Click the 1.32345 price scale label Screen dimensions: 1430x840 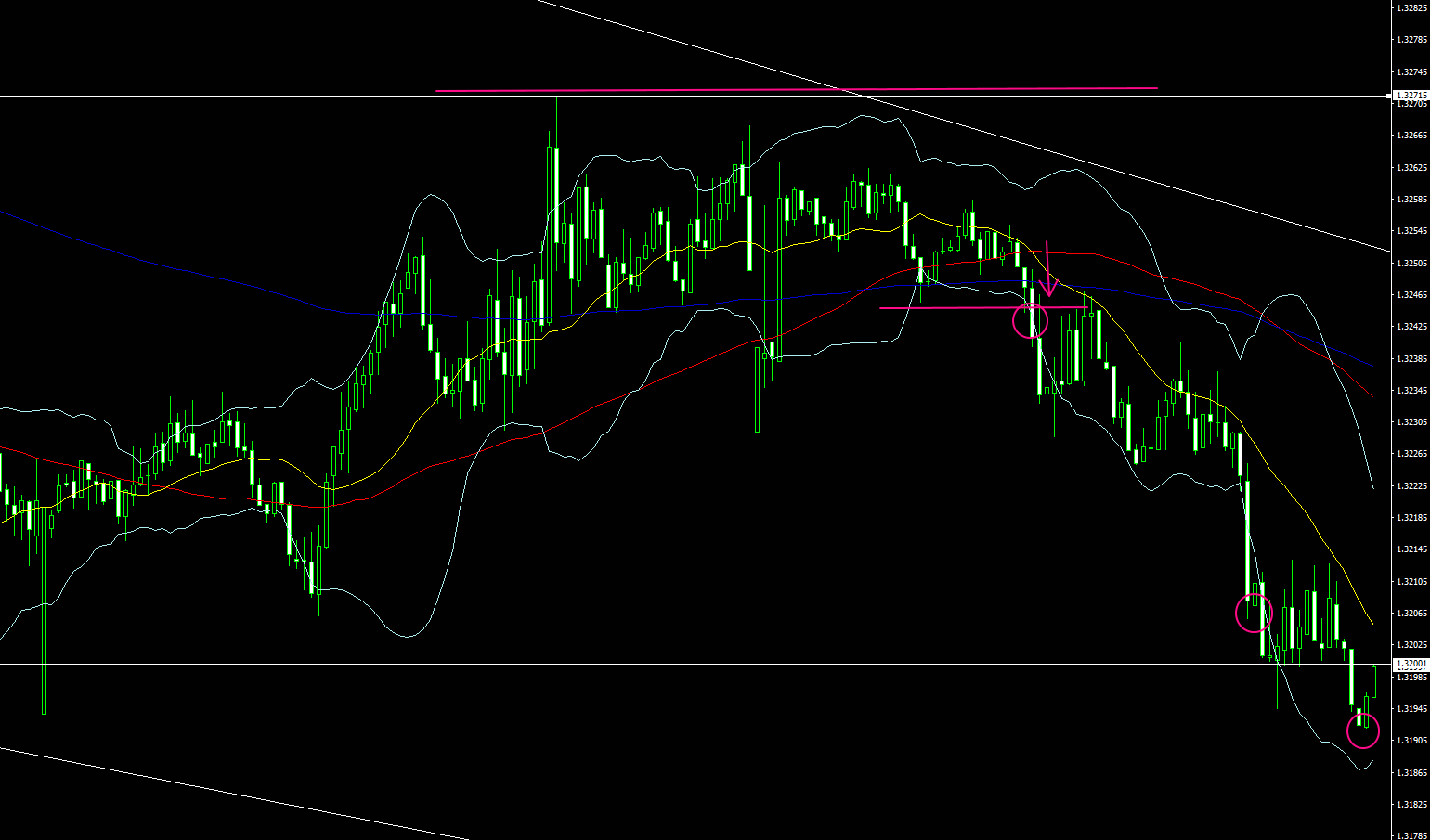[1411, 391]
